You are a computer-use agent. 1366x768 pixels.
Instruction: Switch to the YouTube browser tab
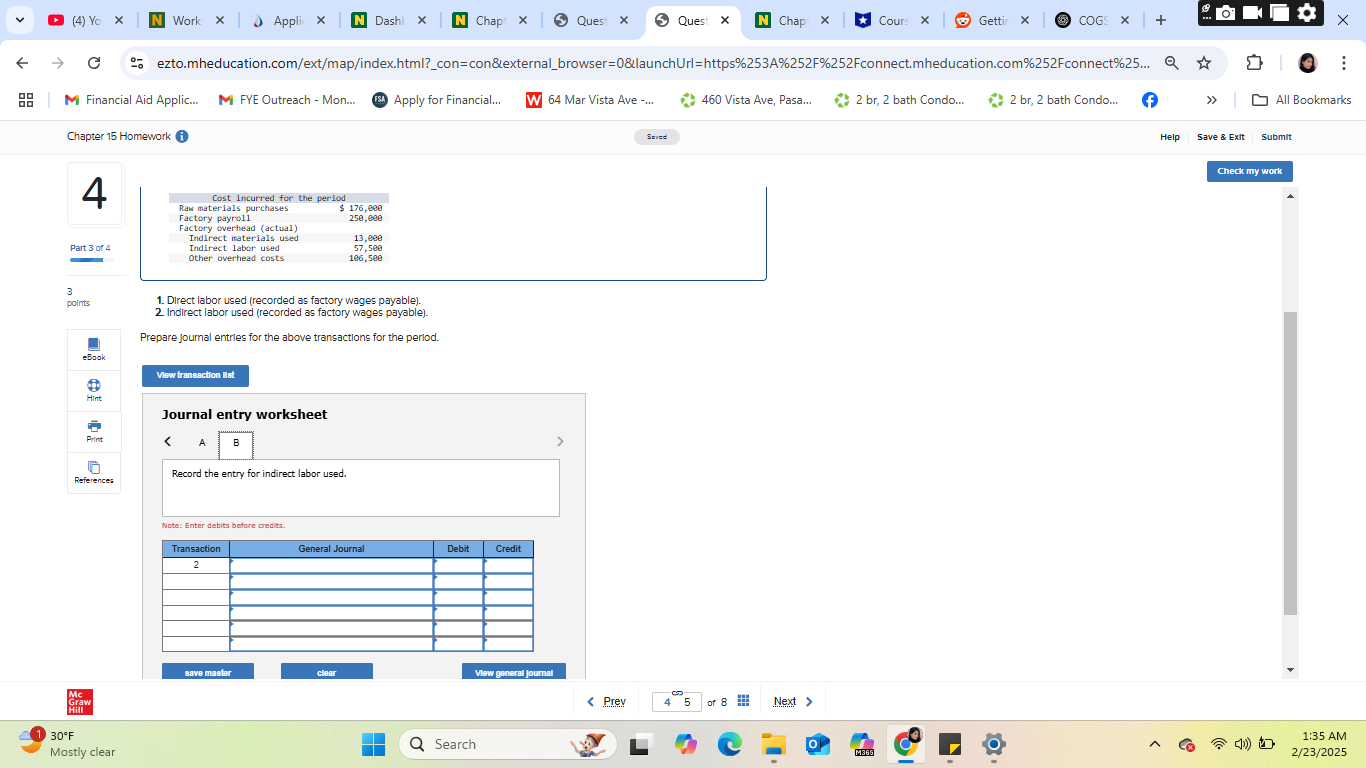pyautogui.click(x=86, y=20)
